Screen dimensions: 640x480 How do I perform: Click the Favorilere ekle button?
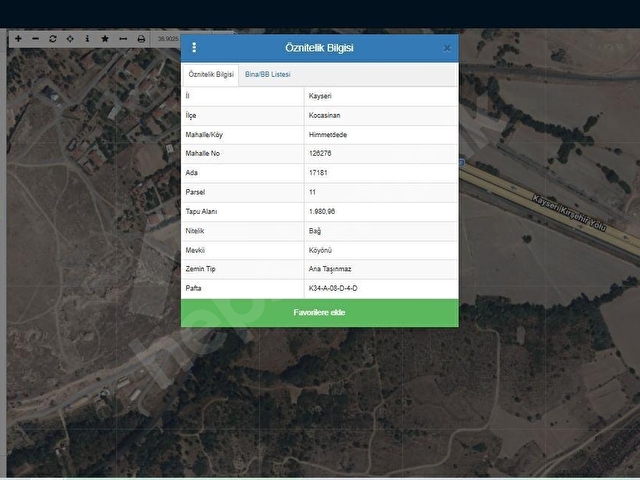click(x=320, y=313)
